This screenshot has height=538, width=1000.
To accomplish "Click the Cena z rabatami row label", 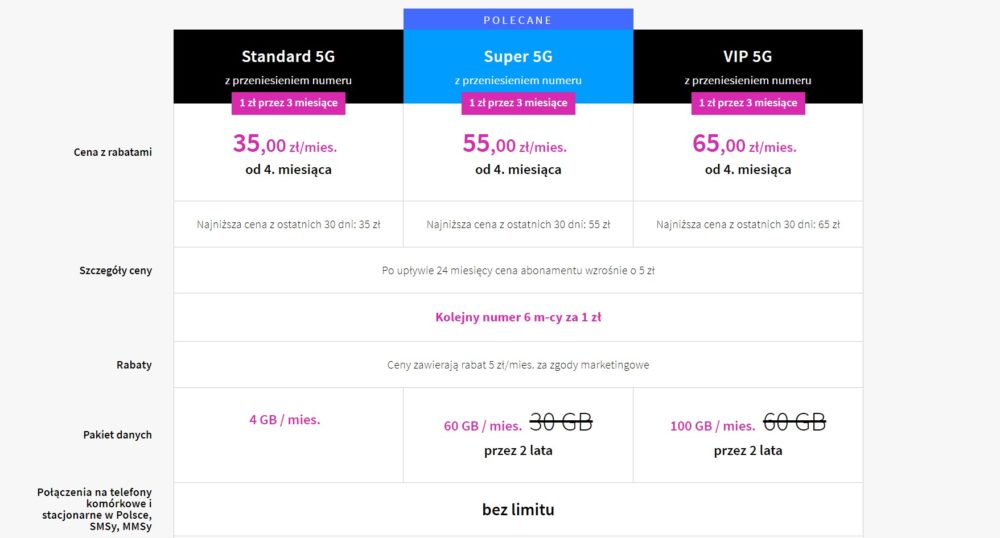I will click(x=113, y=152).
